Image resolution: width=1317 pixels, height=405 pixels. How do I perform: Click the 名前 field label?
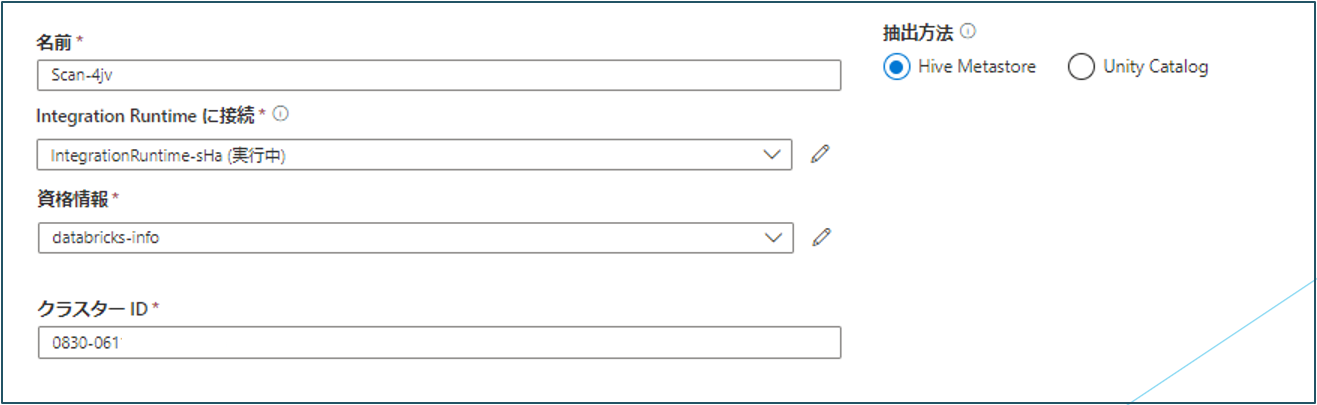(55, 42)
